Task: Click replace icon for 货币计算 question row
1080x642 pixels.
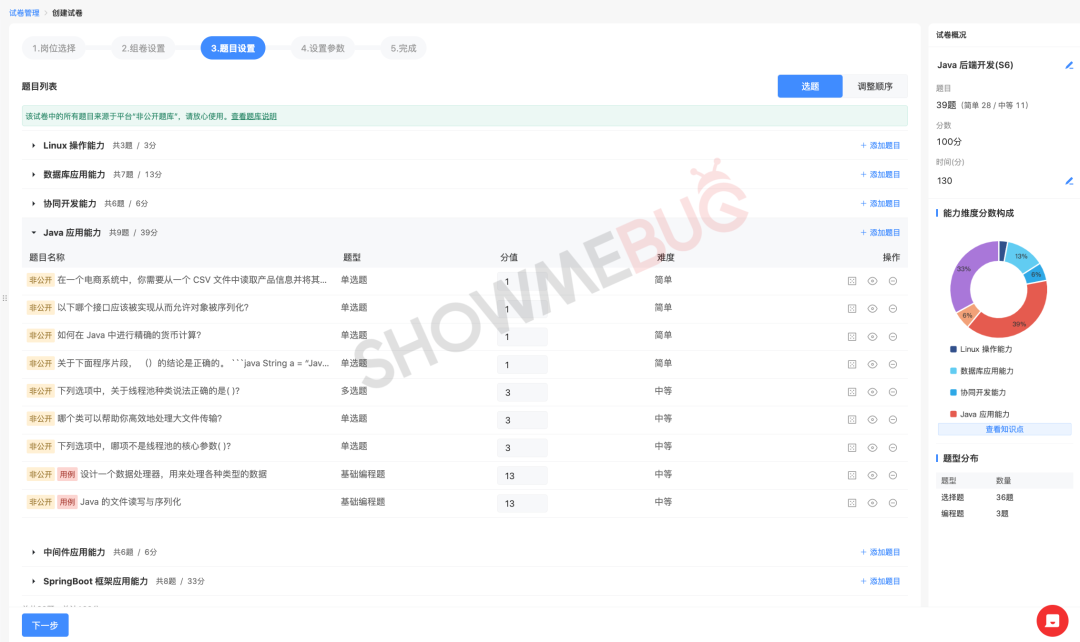Action: [x=852, y=337]
